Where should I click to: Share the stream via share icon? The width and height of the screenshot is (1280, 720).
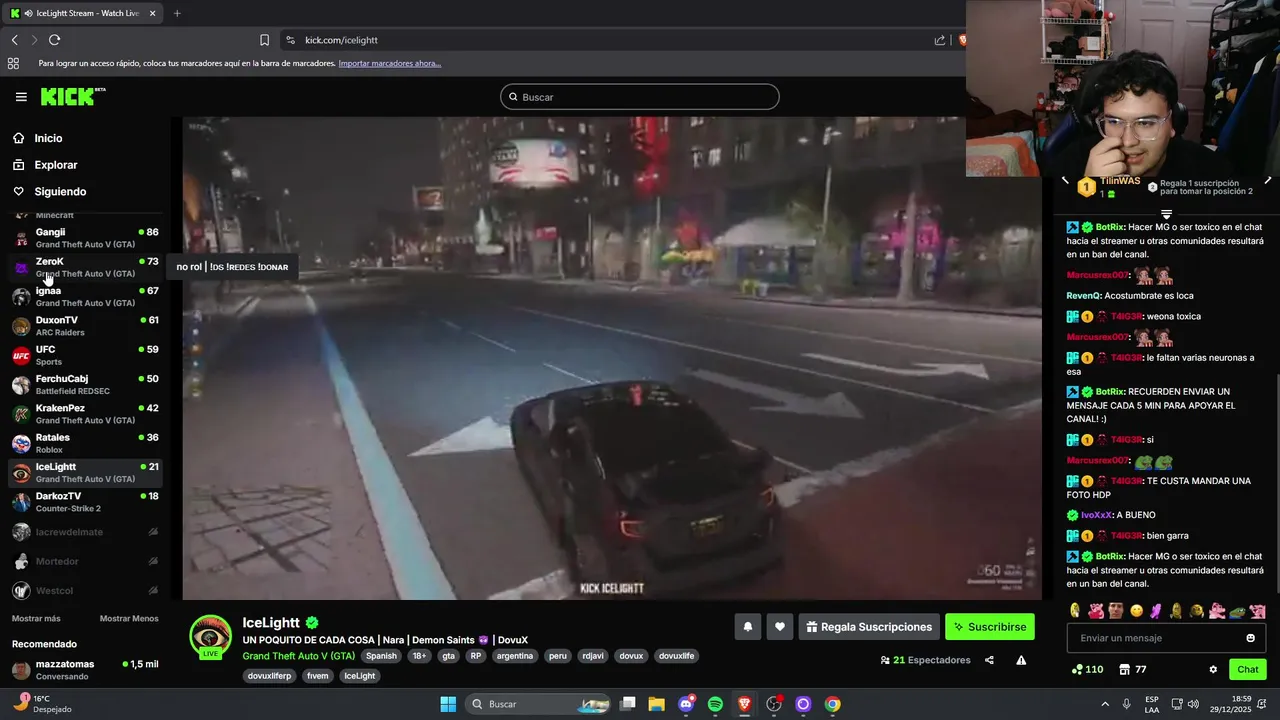click(x=989, y=660)
